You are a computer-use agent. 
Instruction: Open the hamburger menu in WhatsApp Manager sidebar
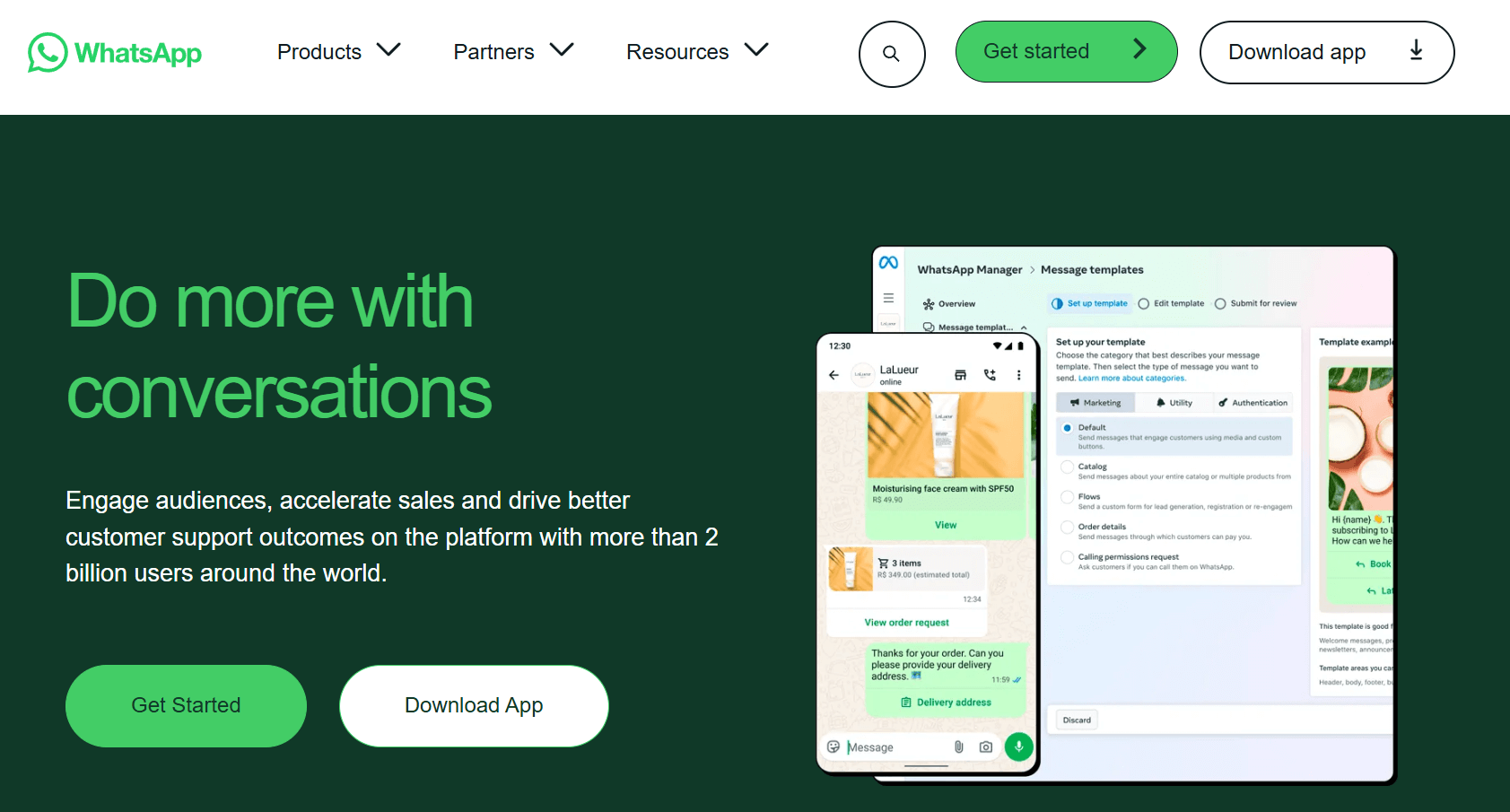pos(888,298)
